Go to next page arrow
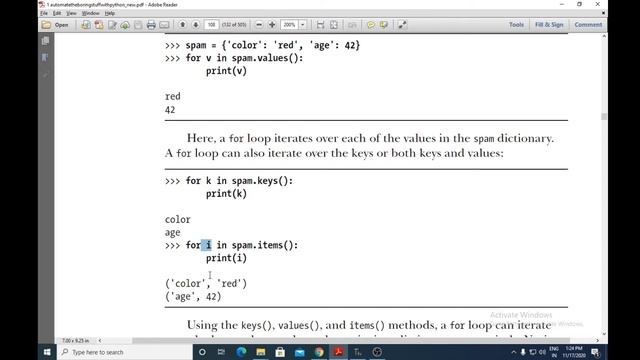 click(196, 25)
